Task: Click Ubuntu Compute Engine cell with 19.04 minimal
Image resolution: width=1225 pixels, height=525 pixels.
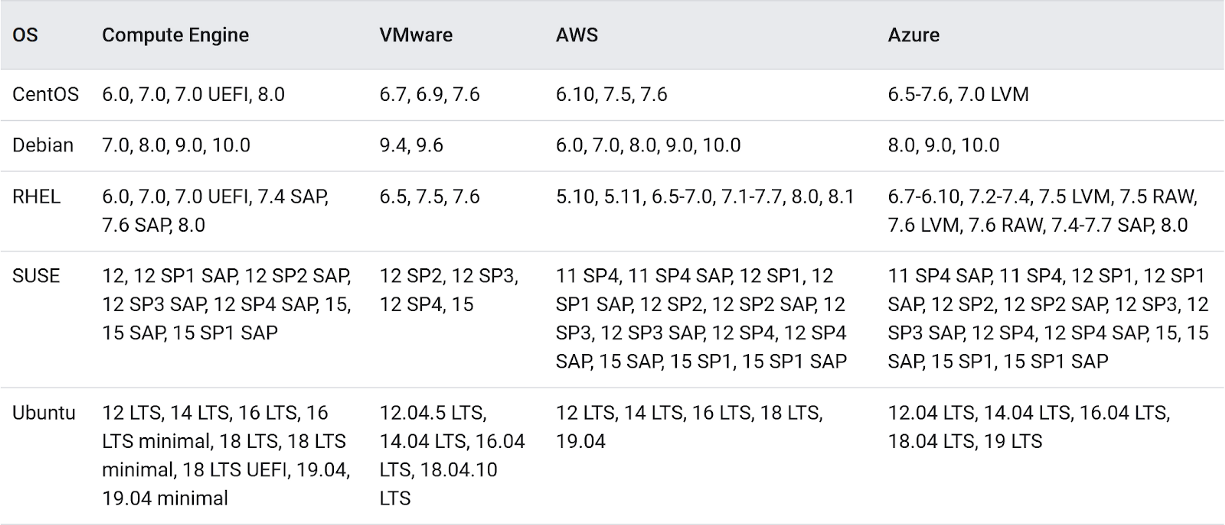Action: (226, 455)
